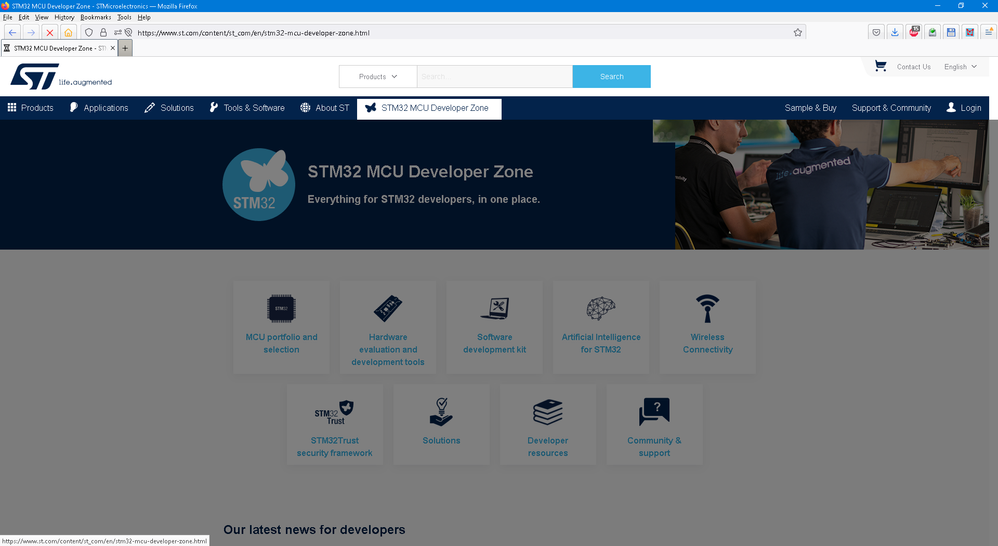The width and height of the screenshot is (998, 546).
Task: Open the English language dropdown
Action: point(960,67)
